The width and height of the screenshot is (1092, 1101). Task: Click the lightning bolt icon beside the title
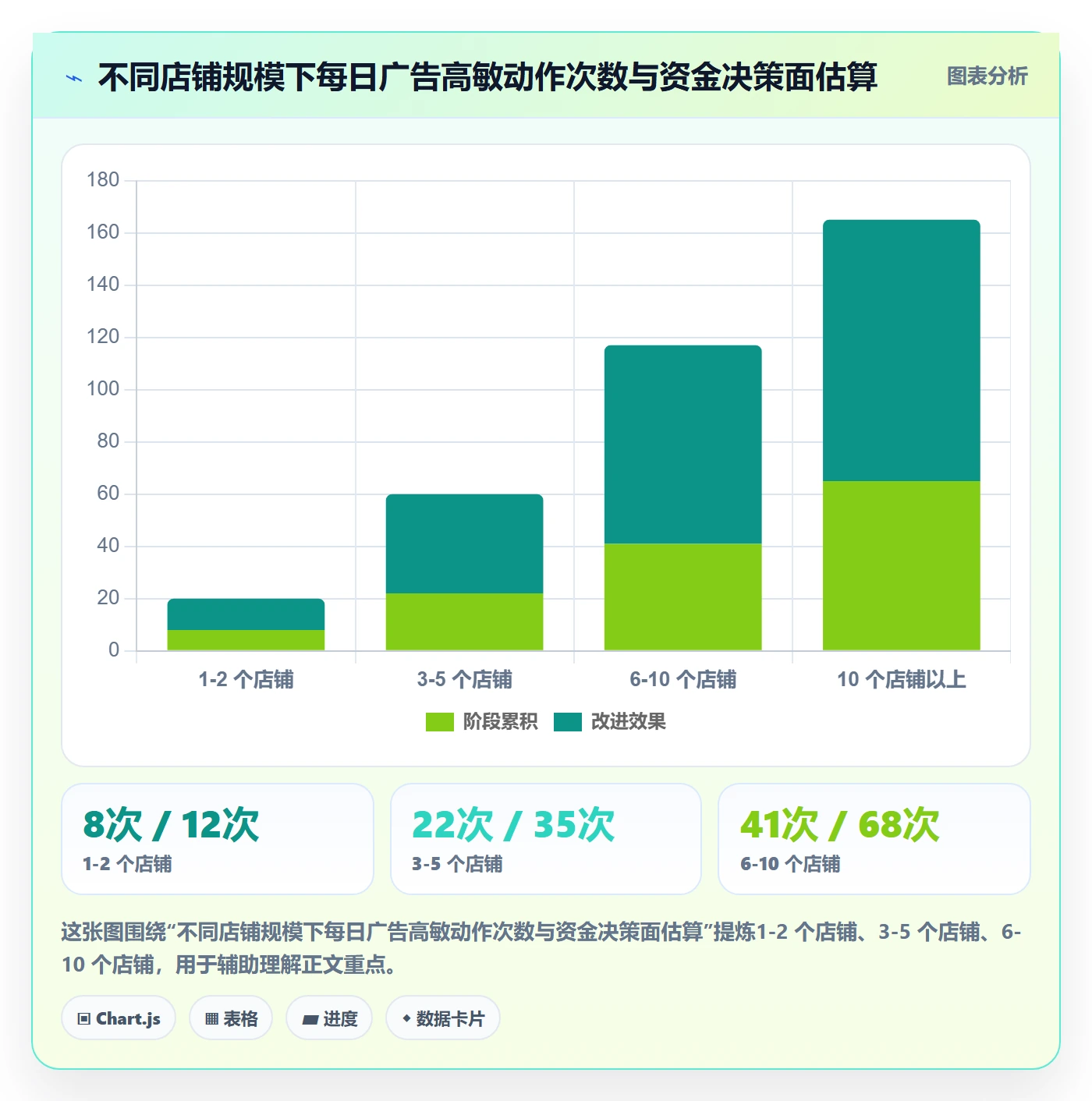pos(74,78)
